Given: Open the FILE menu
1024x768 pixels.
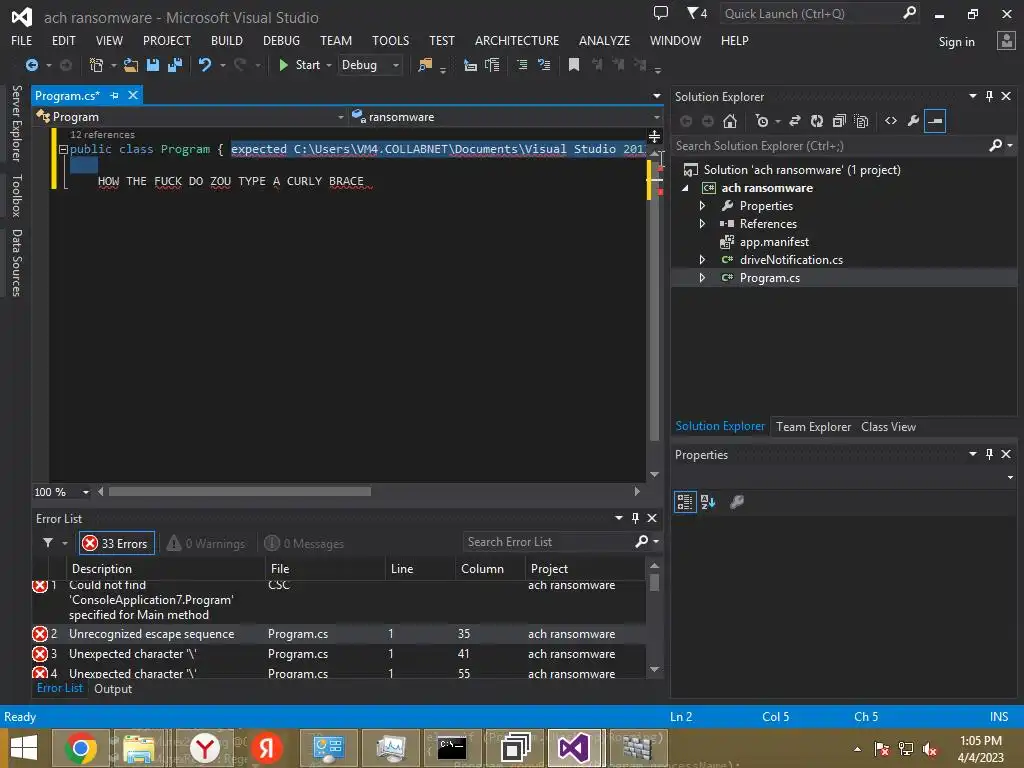Looking at the screenshot, I should click(x=22, y=40).
